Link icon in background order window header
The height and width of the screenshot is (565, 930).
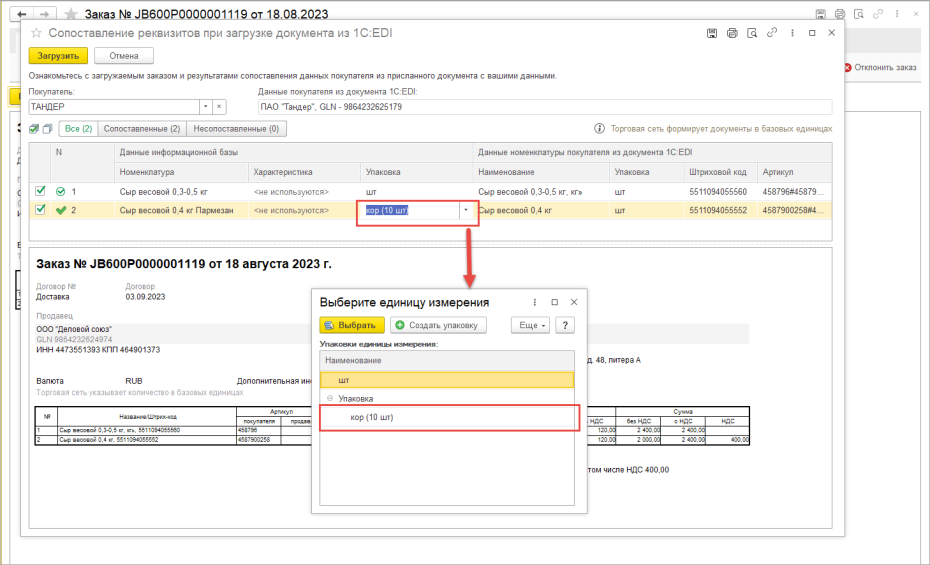[878, 14]
